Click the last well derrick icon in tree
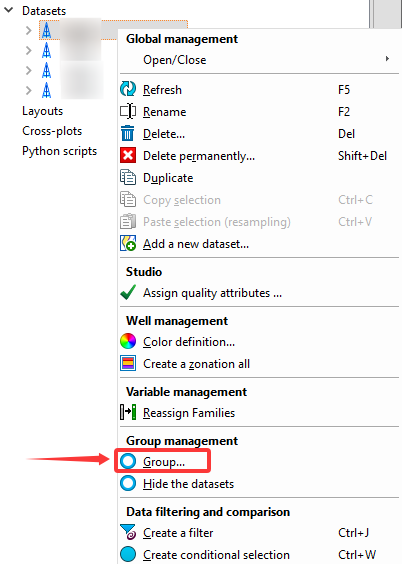 click(x=46, y=90)
